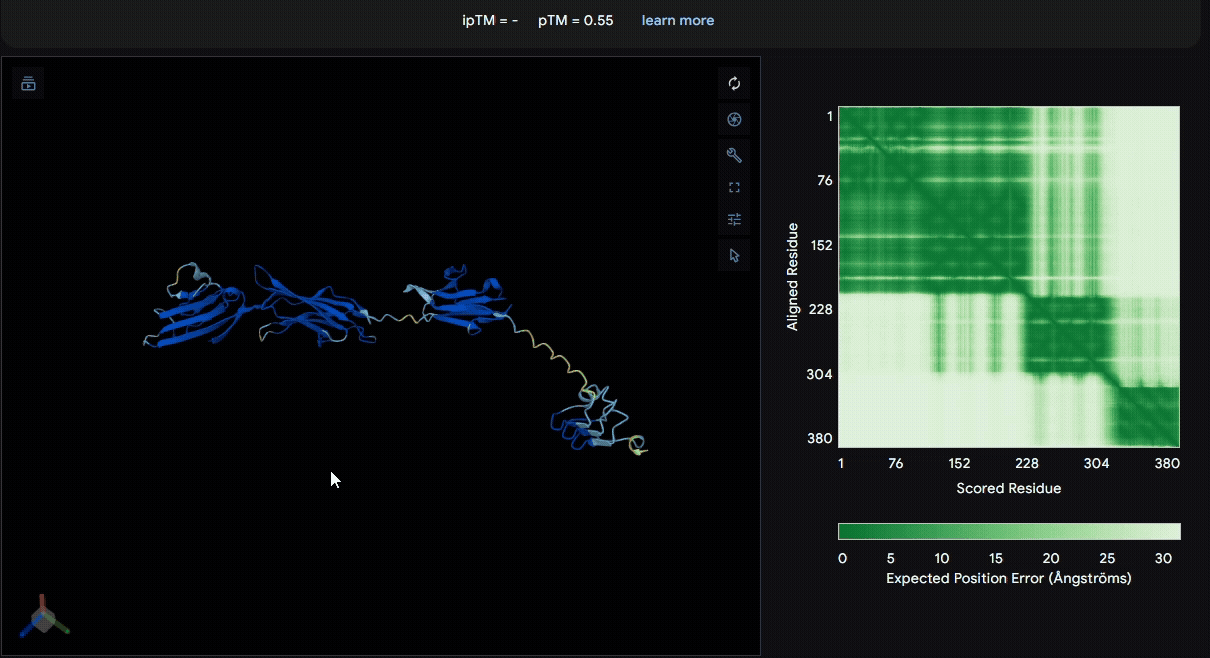
Task: Click the leftmost beta-sheet protein domain
Action: click(196, 308)
